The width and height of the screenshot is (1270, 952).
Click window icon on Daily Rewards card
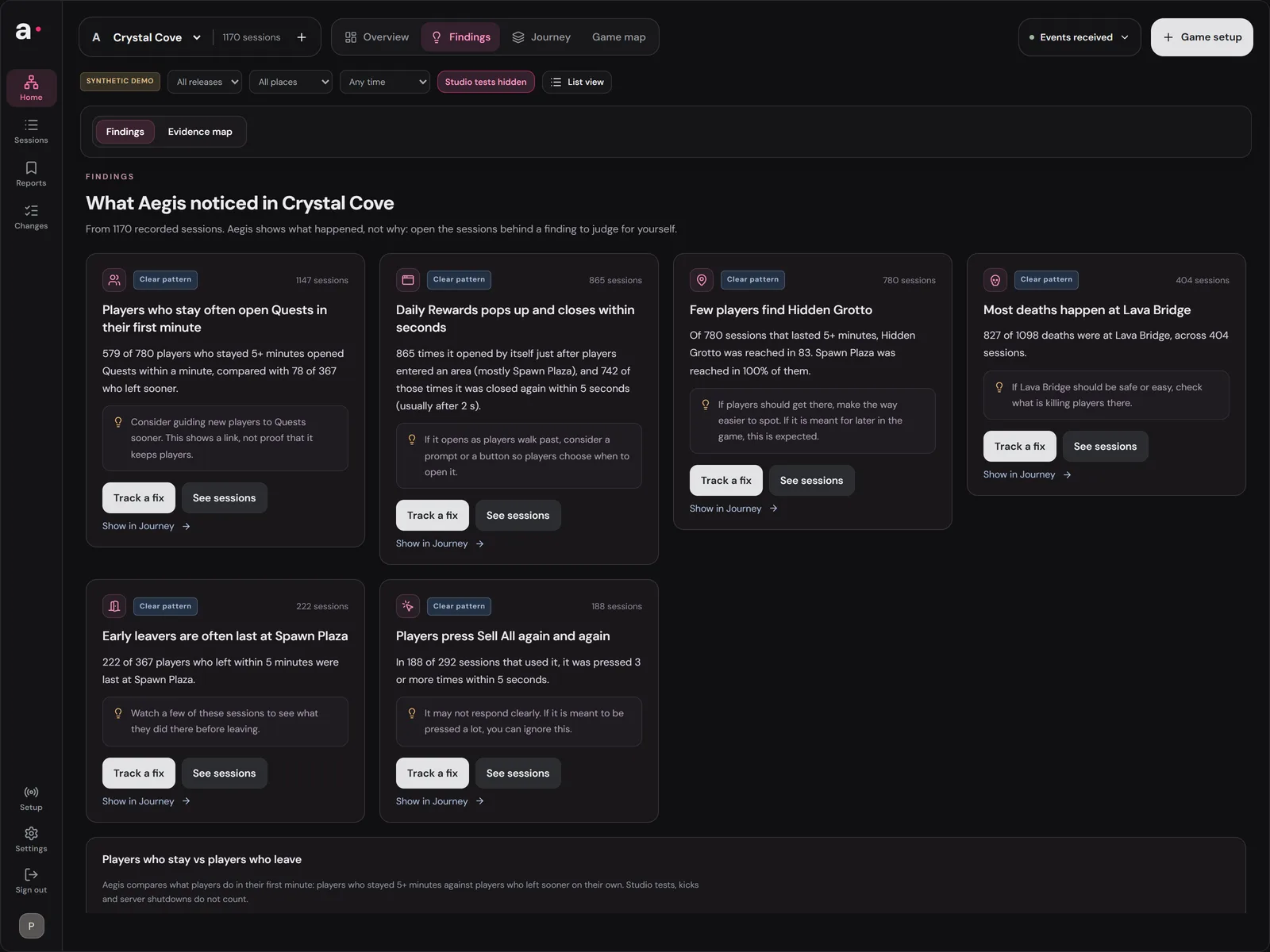408,280
